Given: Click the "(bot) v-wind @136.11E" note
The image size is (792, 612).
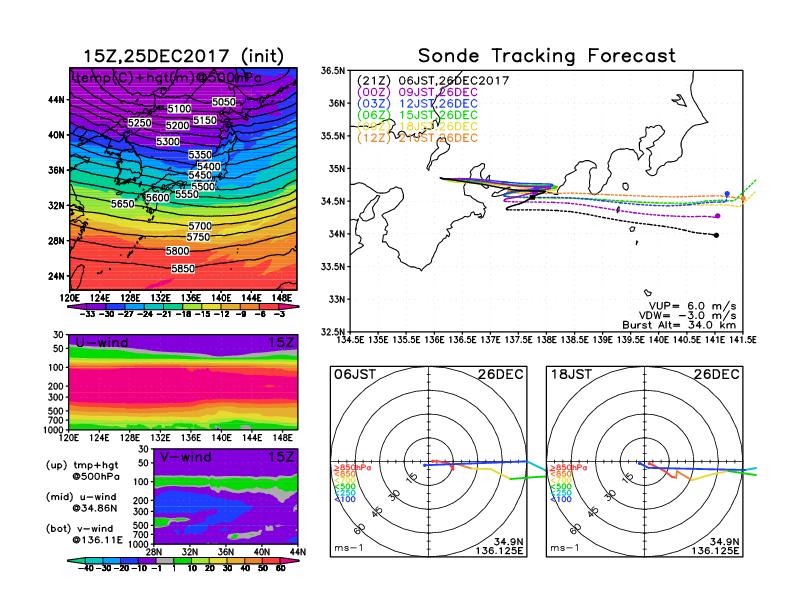Looking at the screenshot, I should coord(84,534).
